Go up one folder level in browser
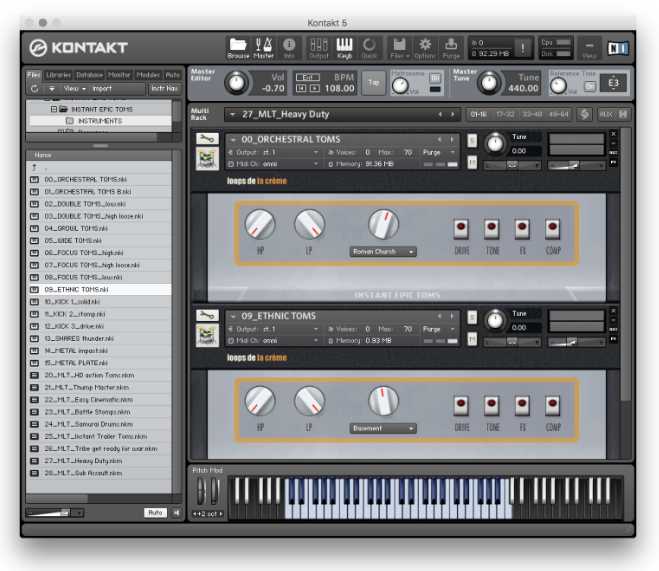This screenshot has width=659, height=571. (x=34, y=167)
